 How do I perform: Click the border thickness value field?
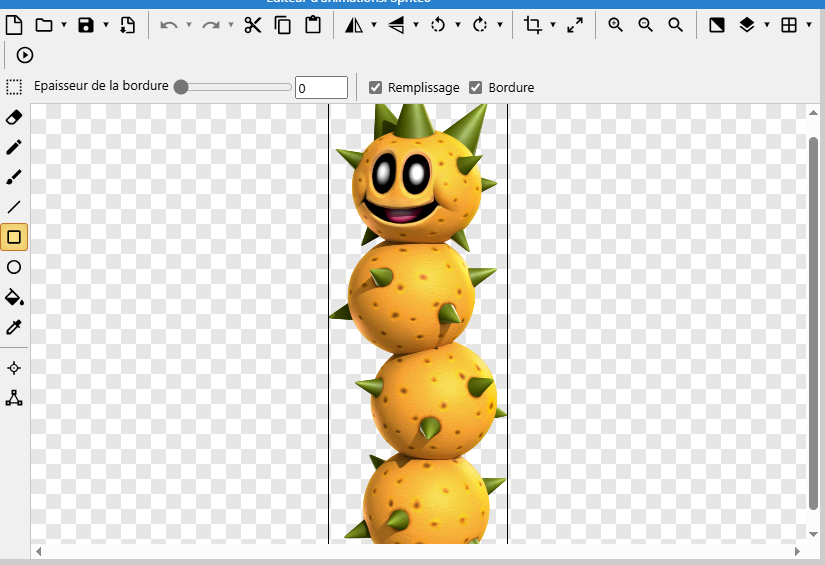click(321, 87)
